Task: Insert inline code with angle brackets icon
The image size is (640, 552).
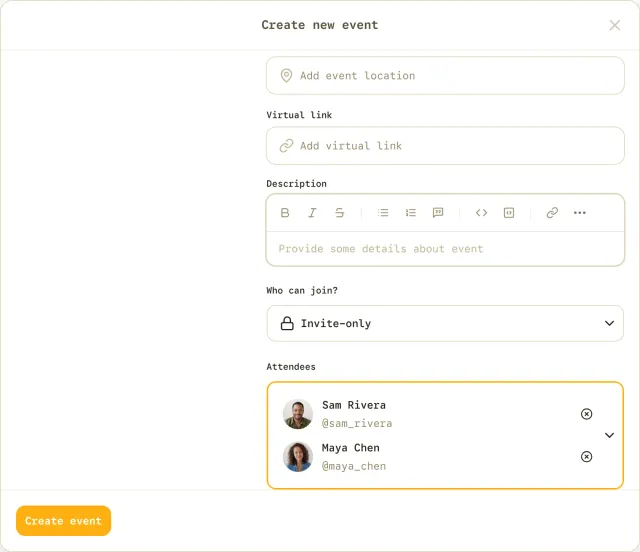Action: coord(482,213)
